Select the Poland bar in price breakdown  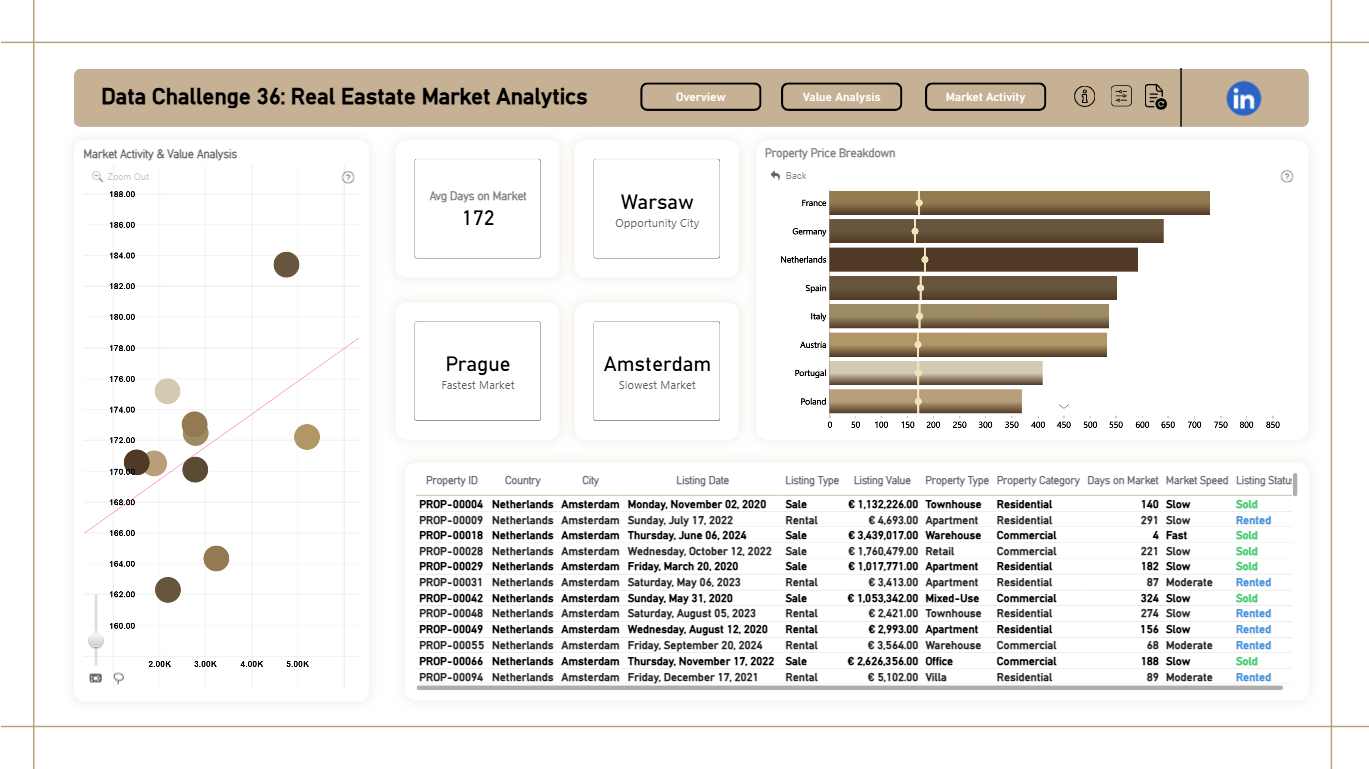click(925, 401)
